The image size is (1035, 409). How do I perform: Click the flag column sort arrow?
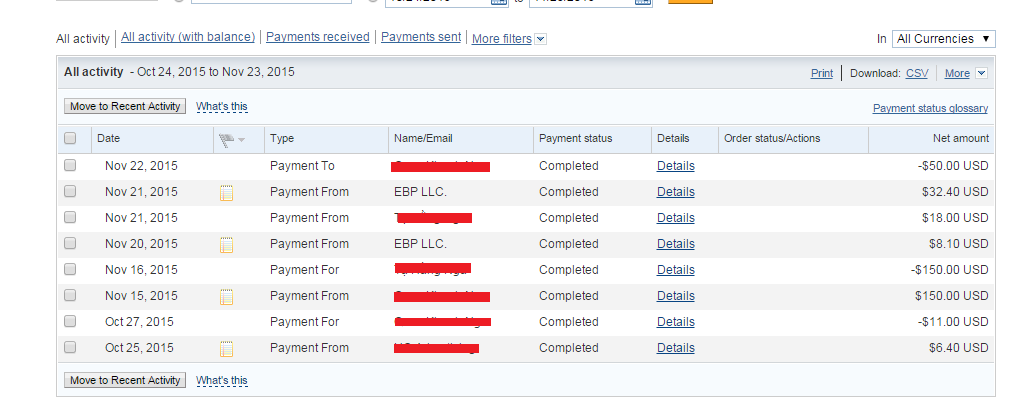click(x=241, y=140)
